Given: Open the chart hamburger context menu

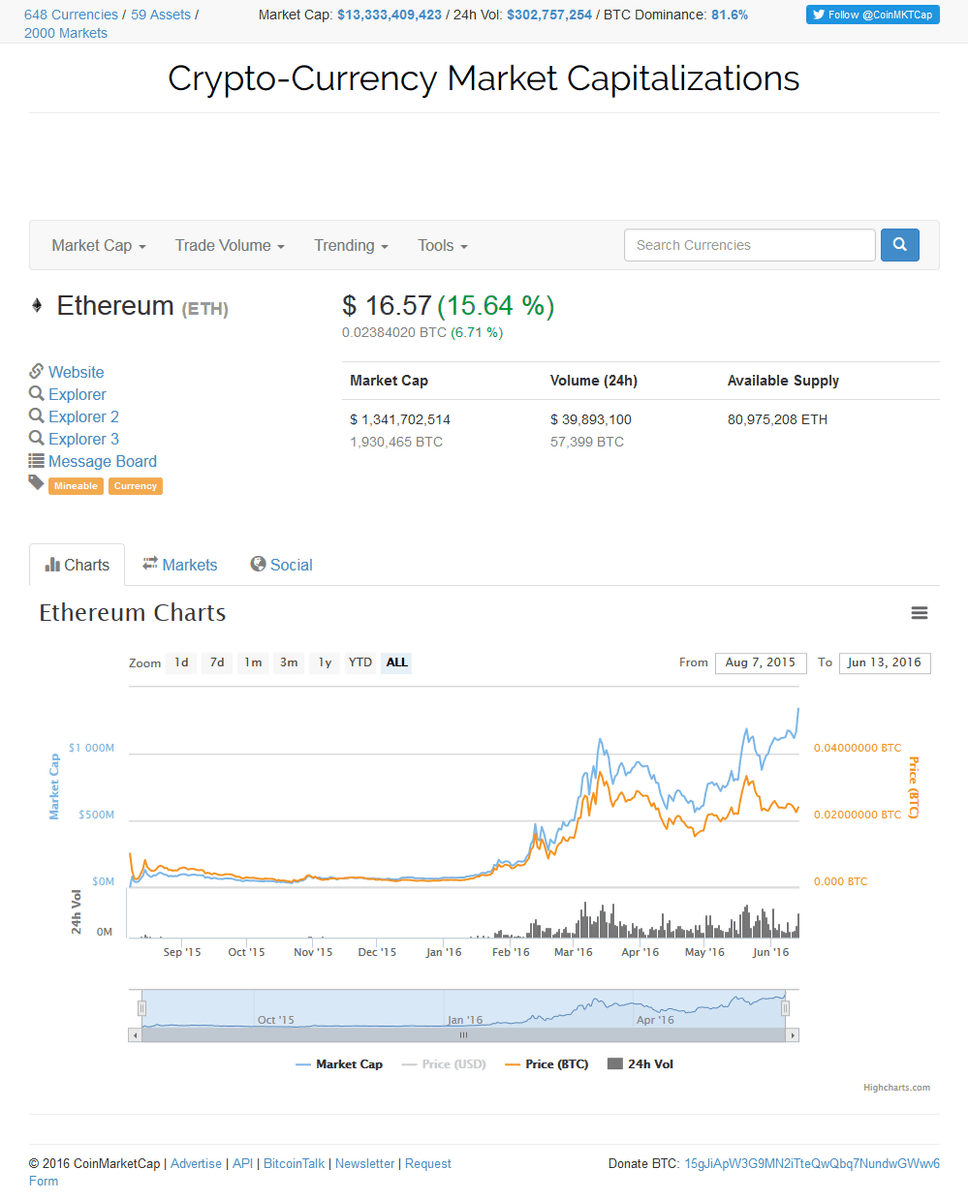Looking at the screenshot, I should 919,613.
